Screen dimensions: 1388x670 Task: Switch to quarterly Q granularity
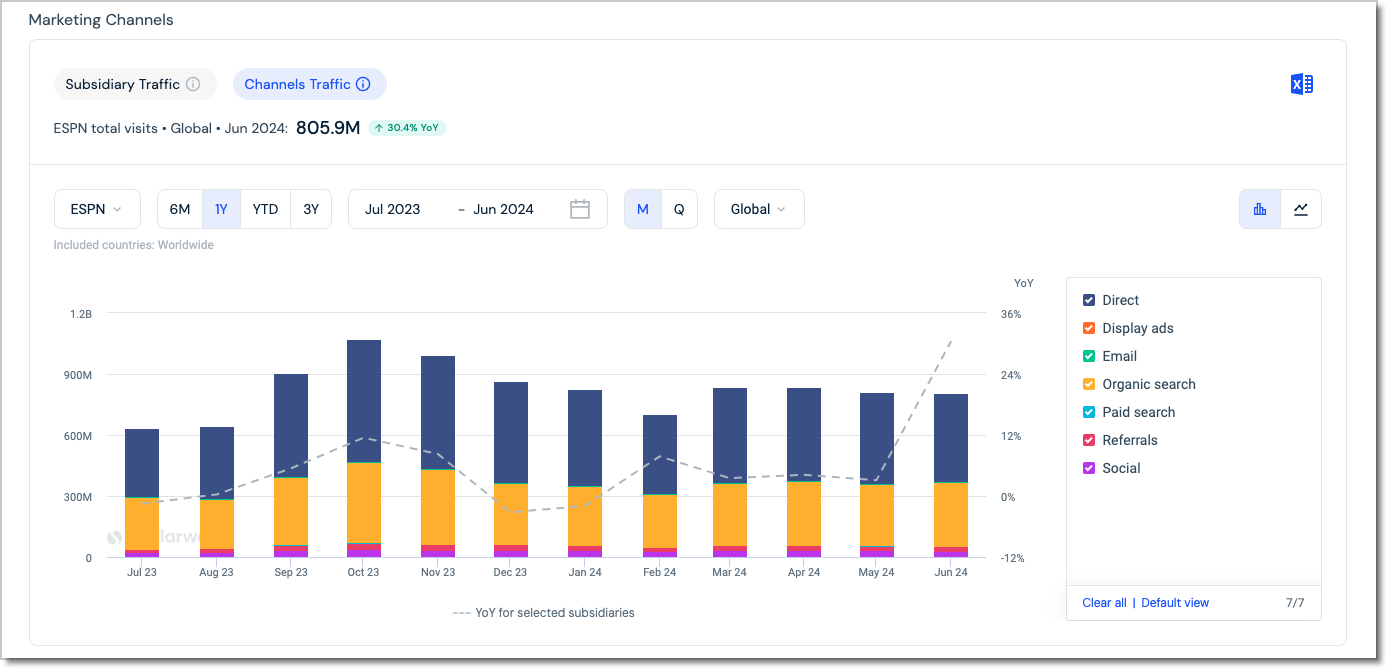(x=679, y=209)
